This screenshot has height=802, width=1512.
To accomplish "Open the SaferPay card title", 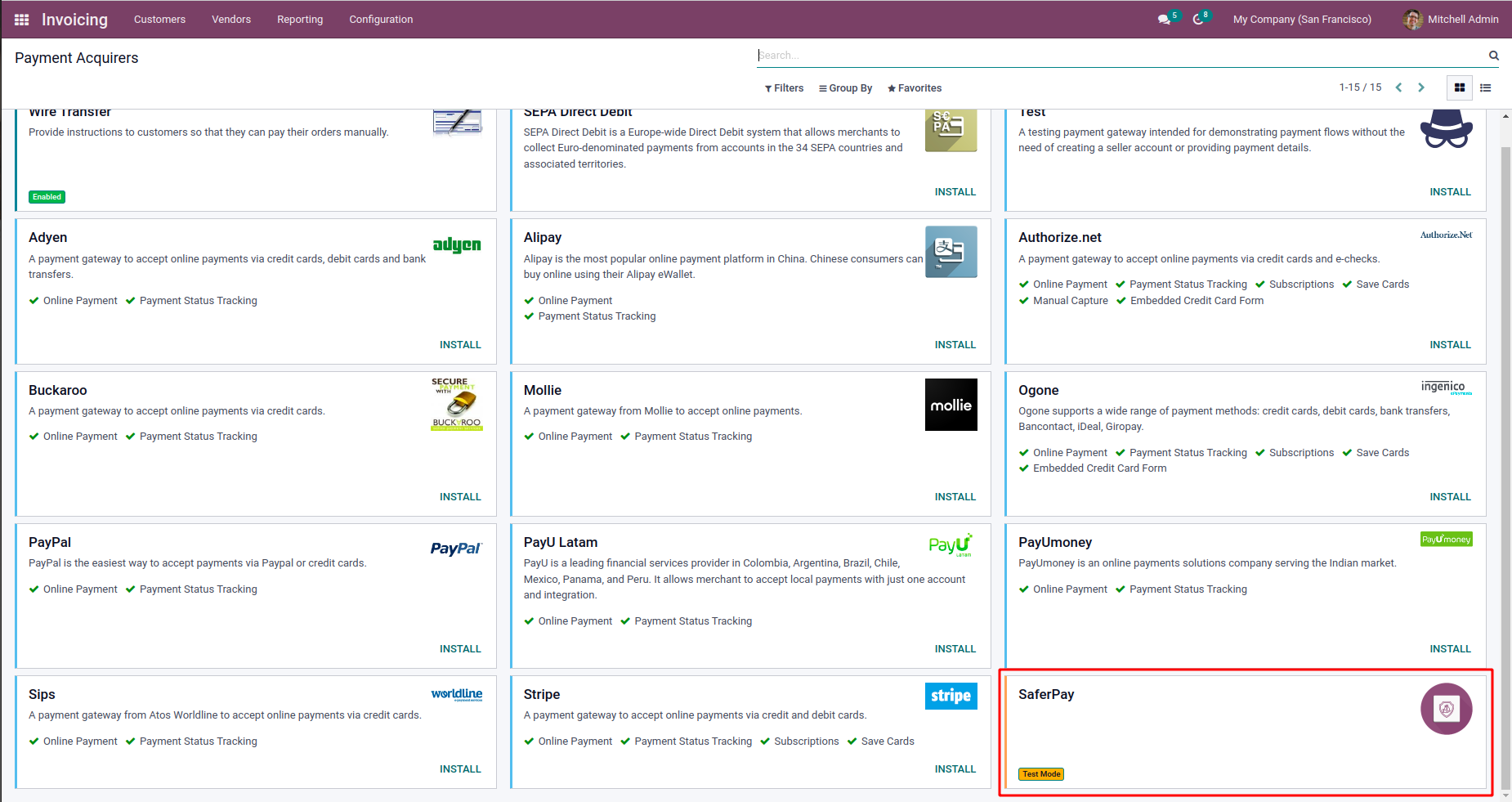I will click(x=1046, y=694).
